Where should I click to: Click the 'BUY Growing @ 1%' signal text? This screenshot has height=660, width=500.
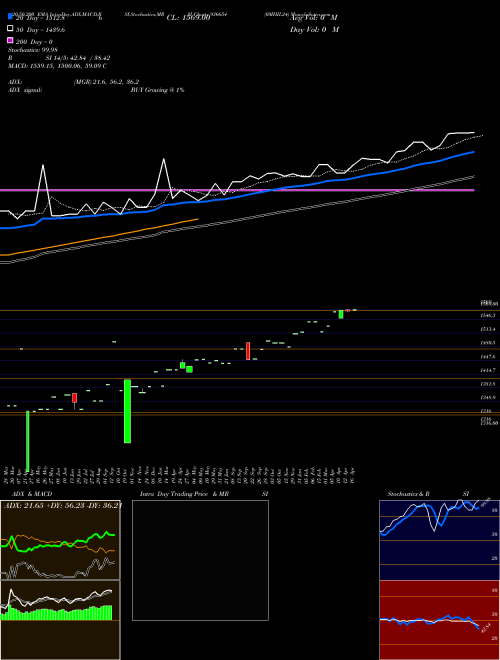[157, 90]
